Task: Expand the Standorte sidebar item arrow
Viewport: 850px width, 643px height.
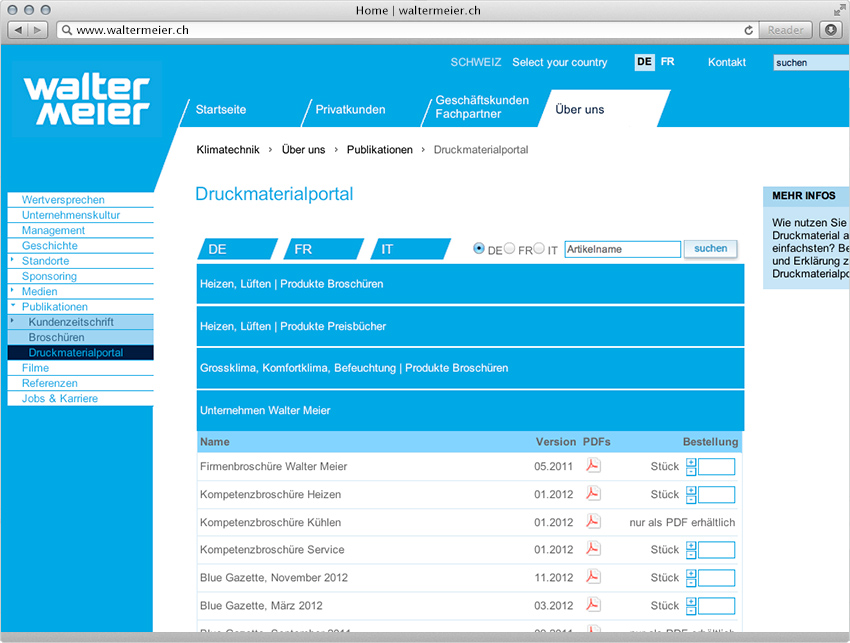Action: [12, 260]
